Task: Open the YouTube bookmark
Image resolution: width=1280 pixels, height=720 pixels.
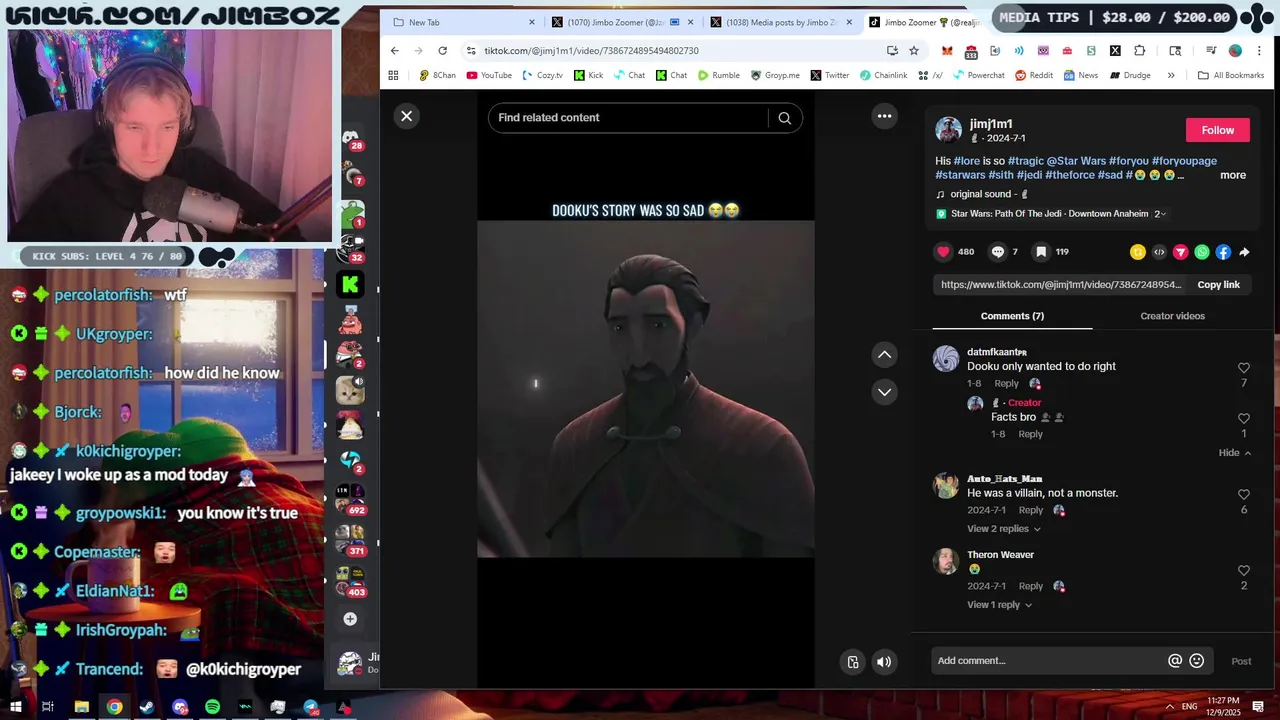Action: pyautogui.click(x=489, y=75)
